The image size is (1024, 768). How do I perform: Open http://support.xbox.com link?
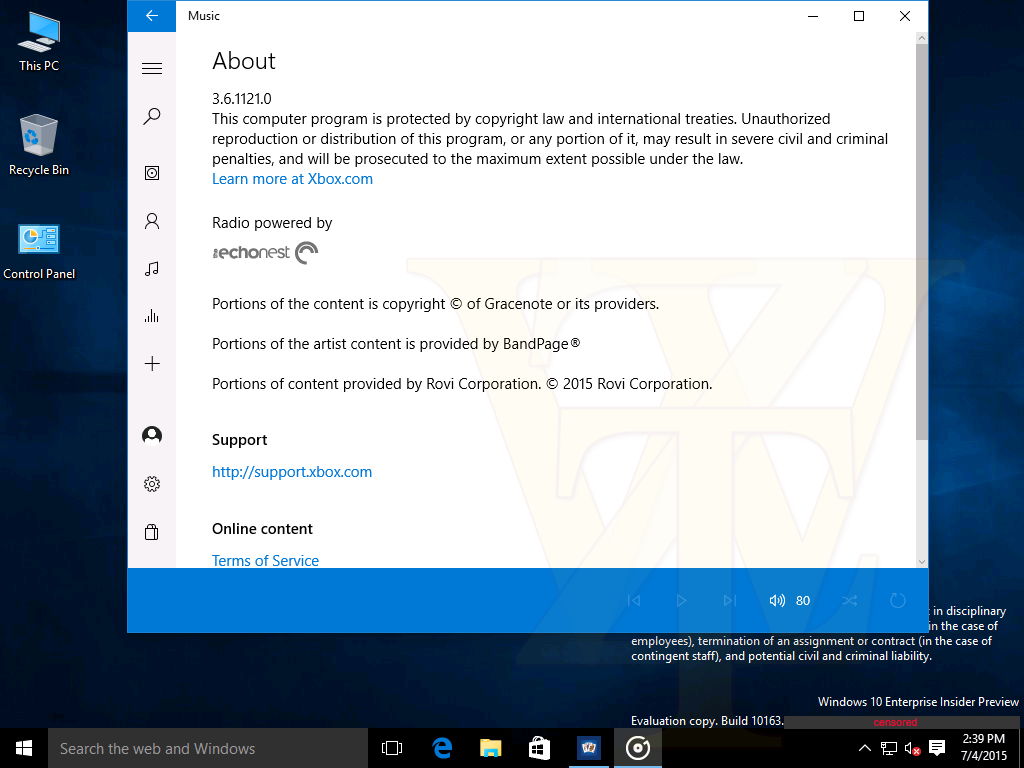[x=292, y=472]
